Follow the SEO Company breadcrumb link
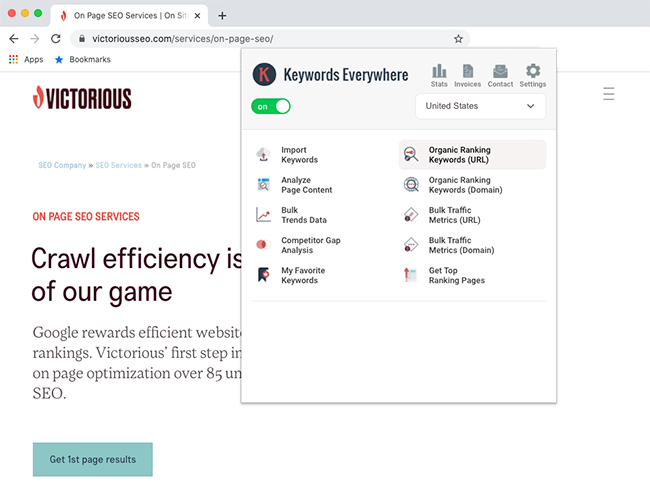 click(62, 165)
